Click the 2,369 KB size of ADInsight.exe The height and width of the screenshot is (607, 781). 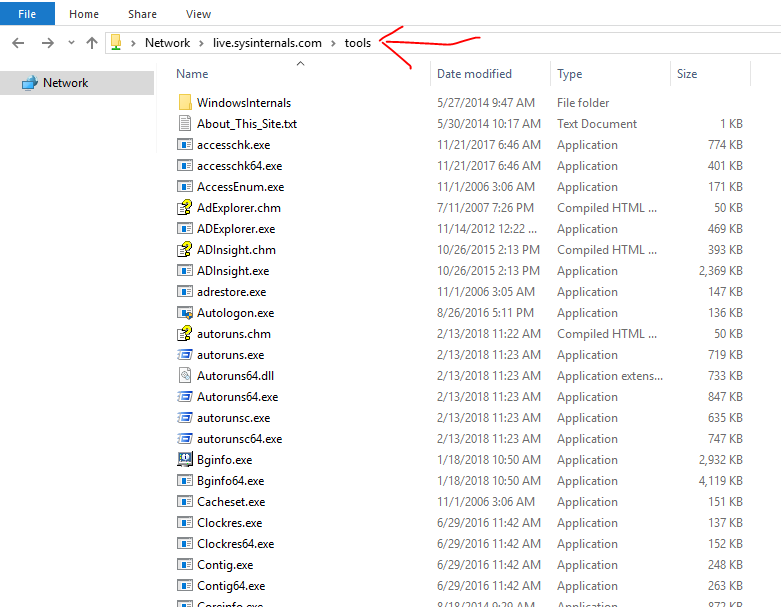click(720, 270)
